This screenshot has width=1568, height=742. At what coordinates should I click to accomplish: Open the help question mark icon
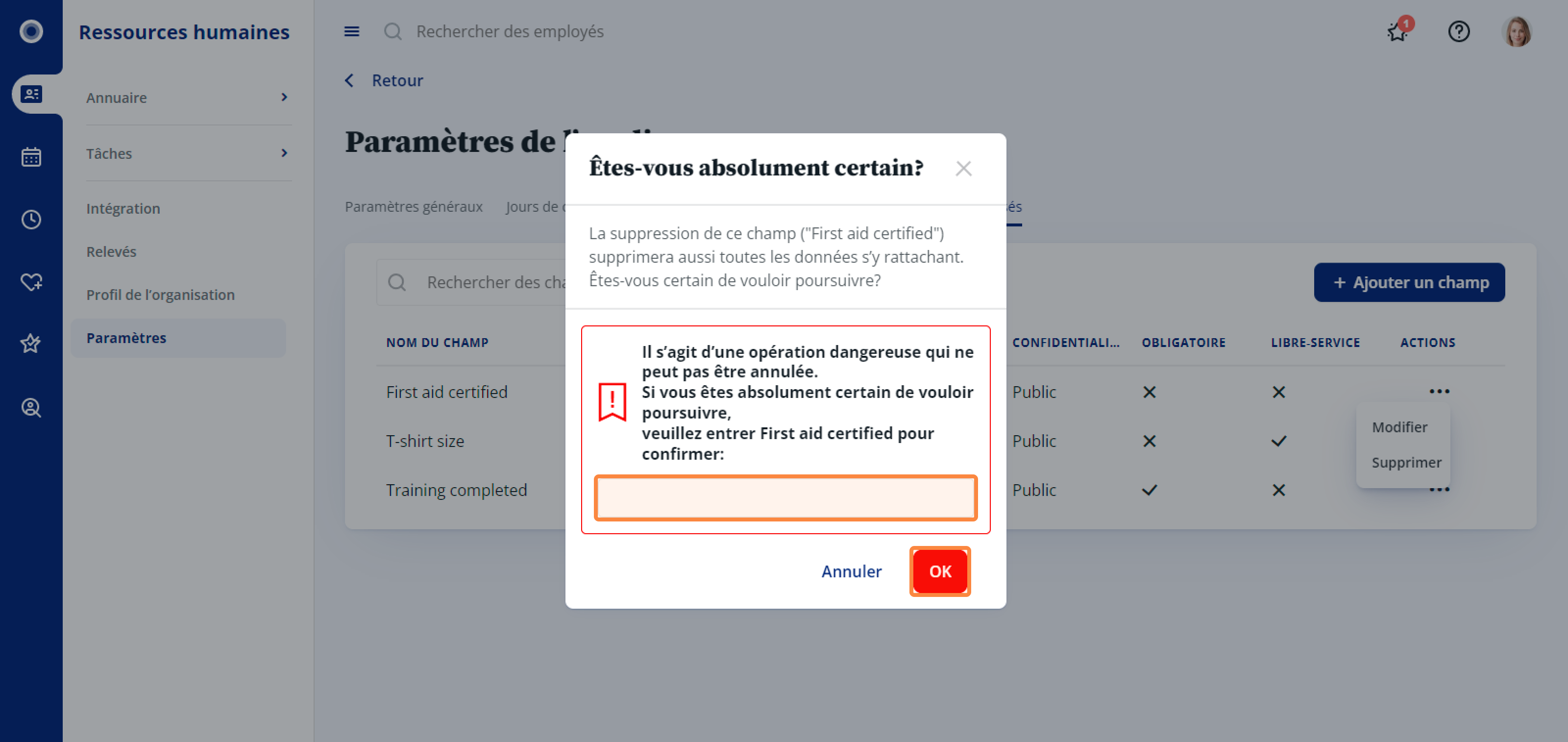coord(1458,32)
